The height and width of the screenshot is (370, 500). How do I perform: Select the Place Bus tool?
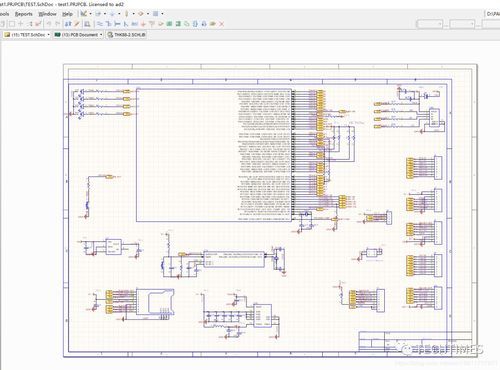tap(109, 24)
